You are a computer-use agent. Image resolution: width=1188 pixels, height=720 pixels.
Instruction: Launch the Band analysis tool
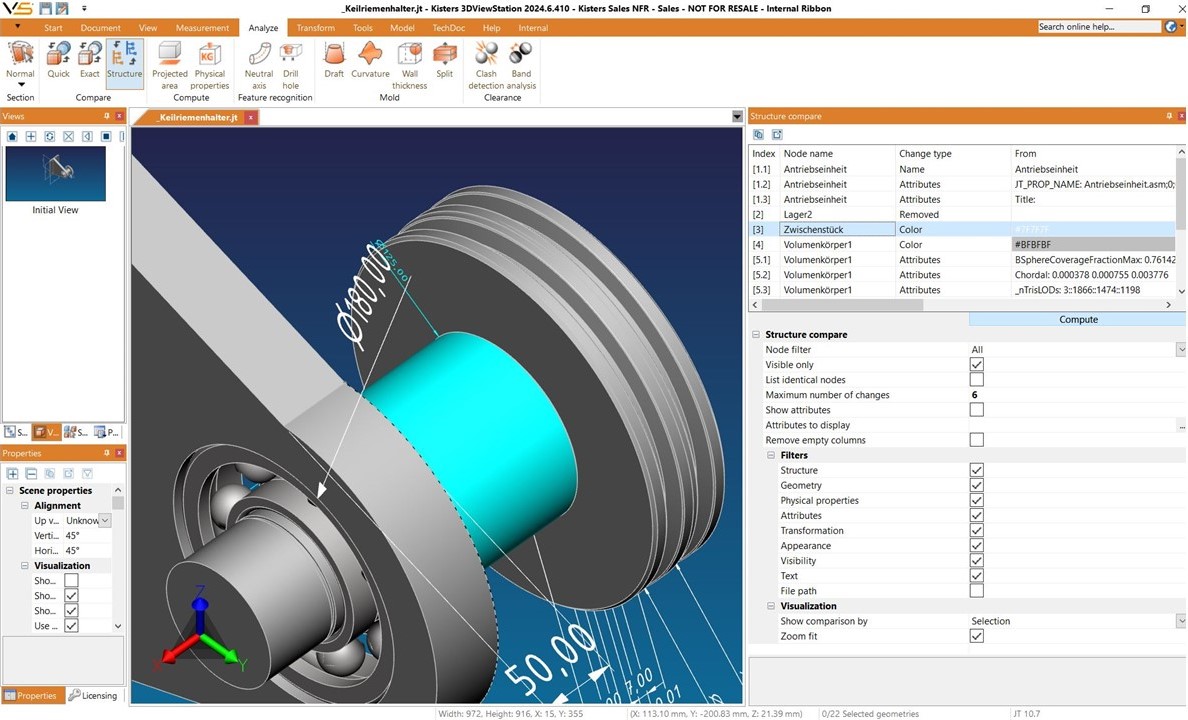click(x=520, y=62)
